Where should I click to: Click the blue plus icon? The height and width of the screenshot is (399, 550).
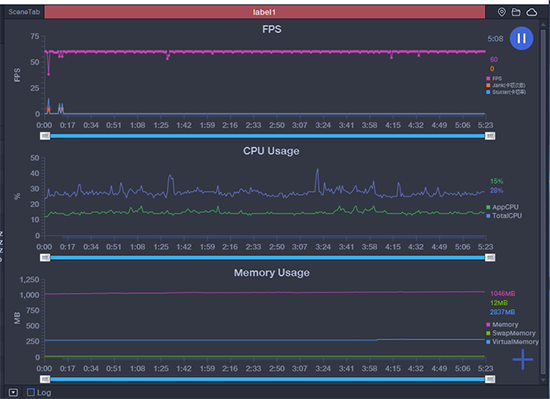pyautogui.click(x=523, y=359)
